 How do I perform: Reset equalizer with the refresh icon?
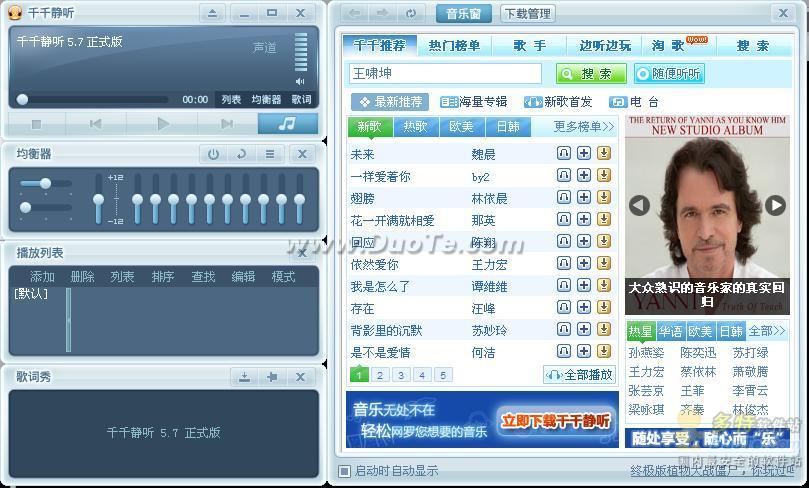tap(241, 154)
